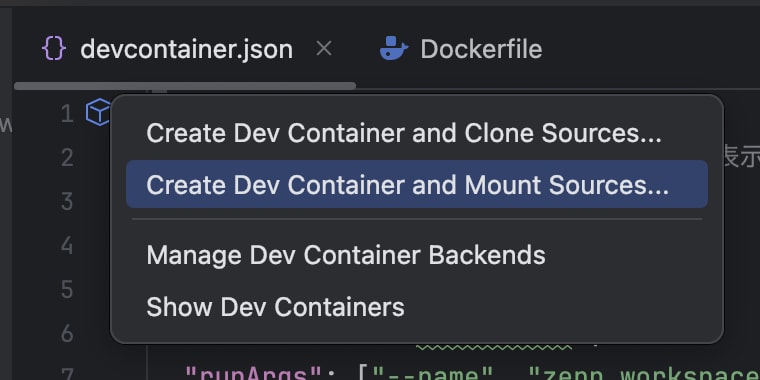This screenshot has width=760, height=380.
Task: Click the JSON braces icon on devcontainer.json tab
Action: 53,49
